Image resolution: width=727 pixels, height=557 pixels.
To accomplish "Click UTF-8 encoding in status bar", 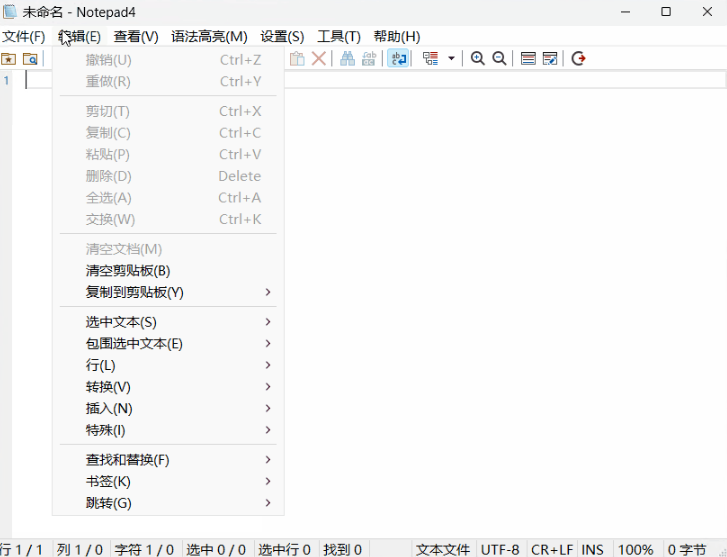I will (x=501, y=550).
